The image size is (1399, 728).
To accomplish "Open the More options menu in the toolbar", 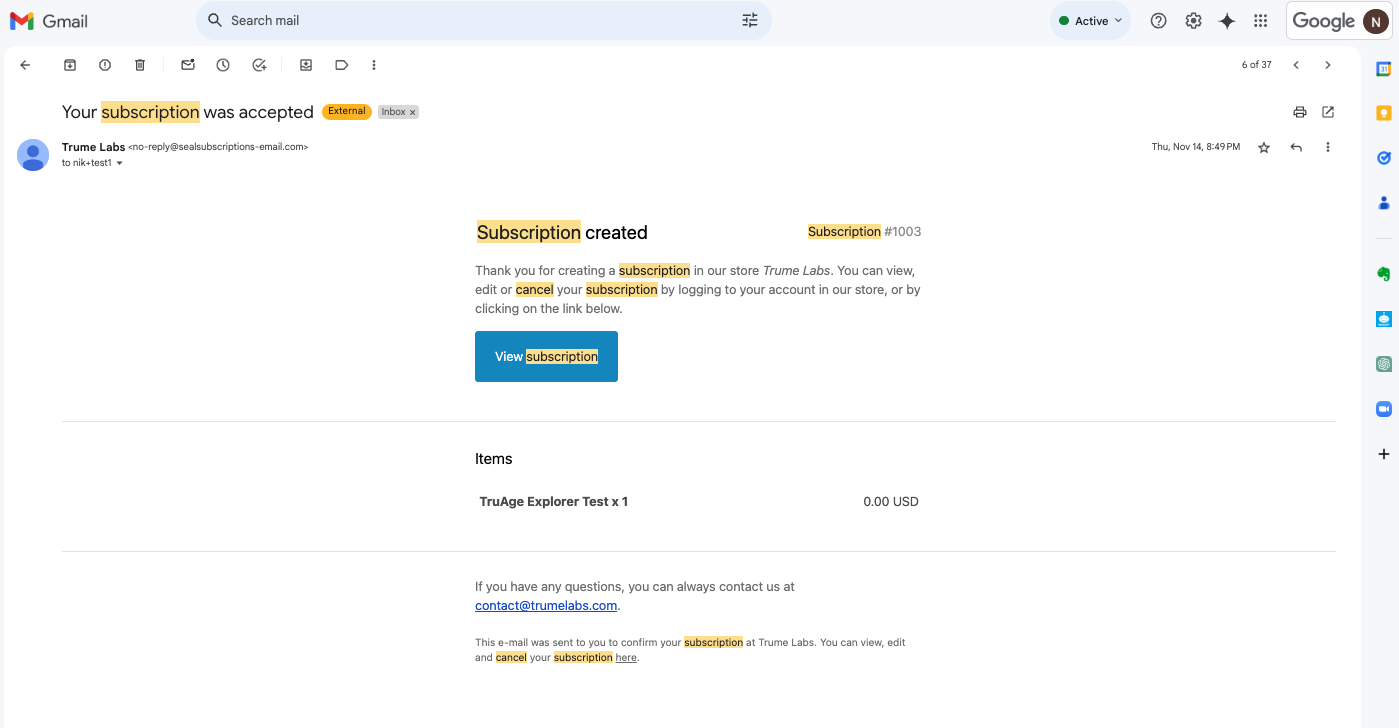I will pos(374,65).
